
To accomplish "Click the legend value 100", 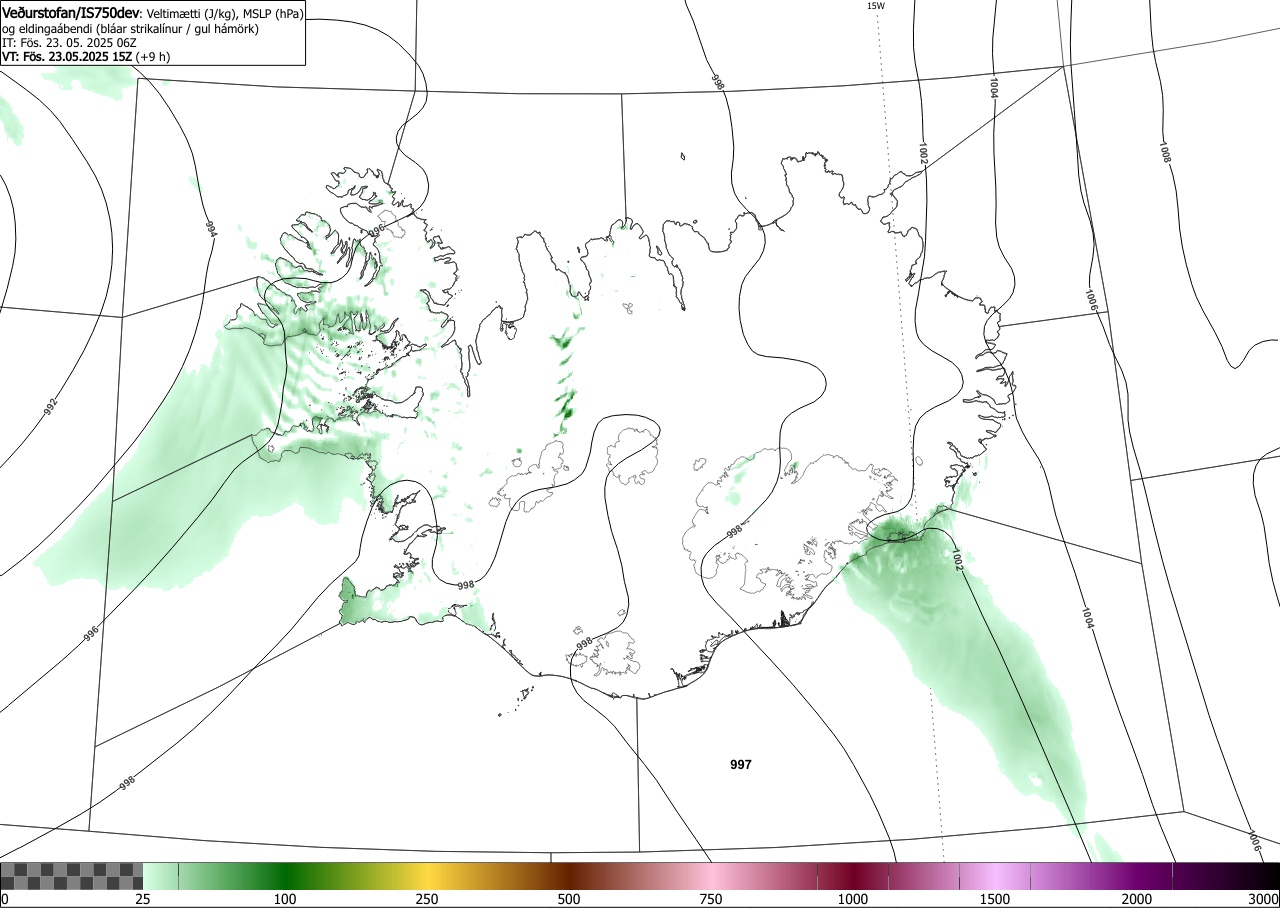I will (x=285, y=899).
